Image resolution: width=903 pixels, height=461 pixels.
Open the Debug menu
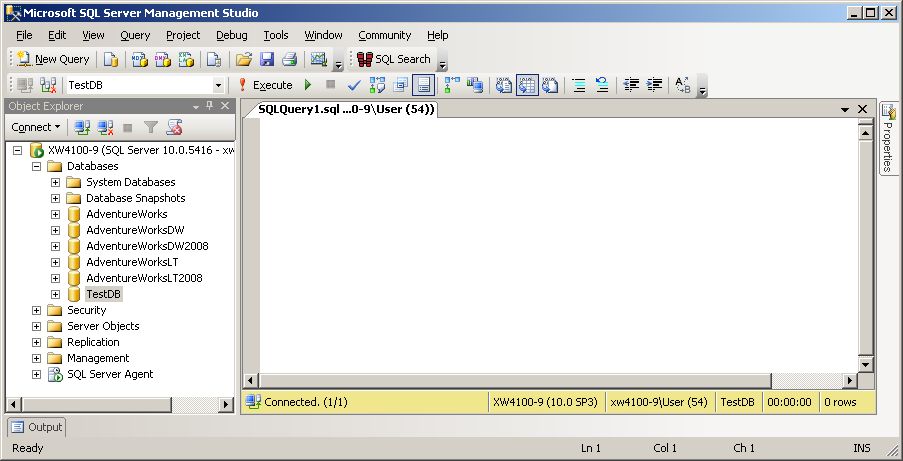232,35
